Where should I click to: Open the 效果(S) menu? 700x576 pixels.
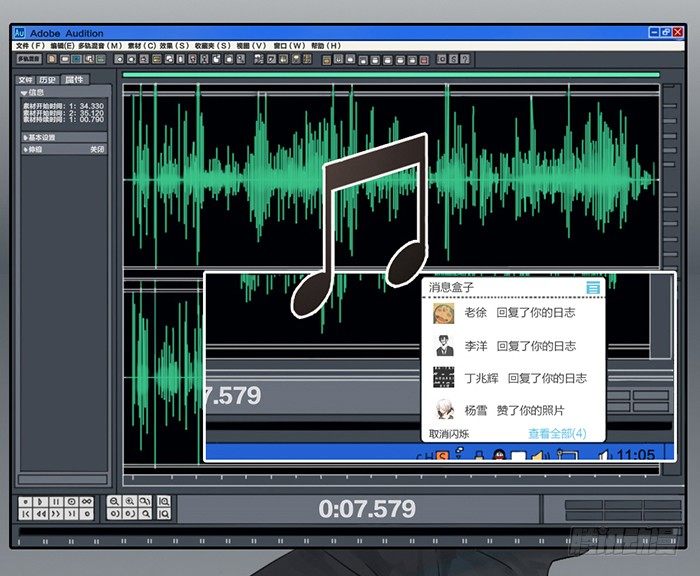pos(173,46)
